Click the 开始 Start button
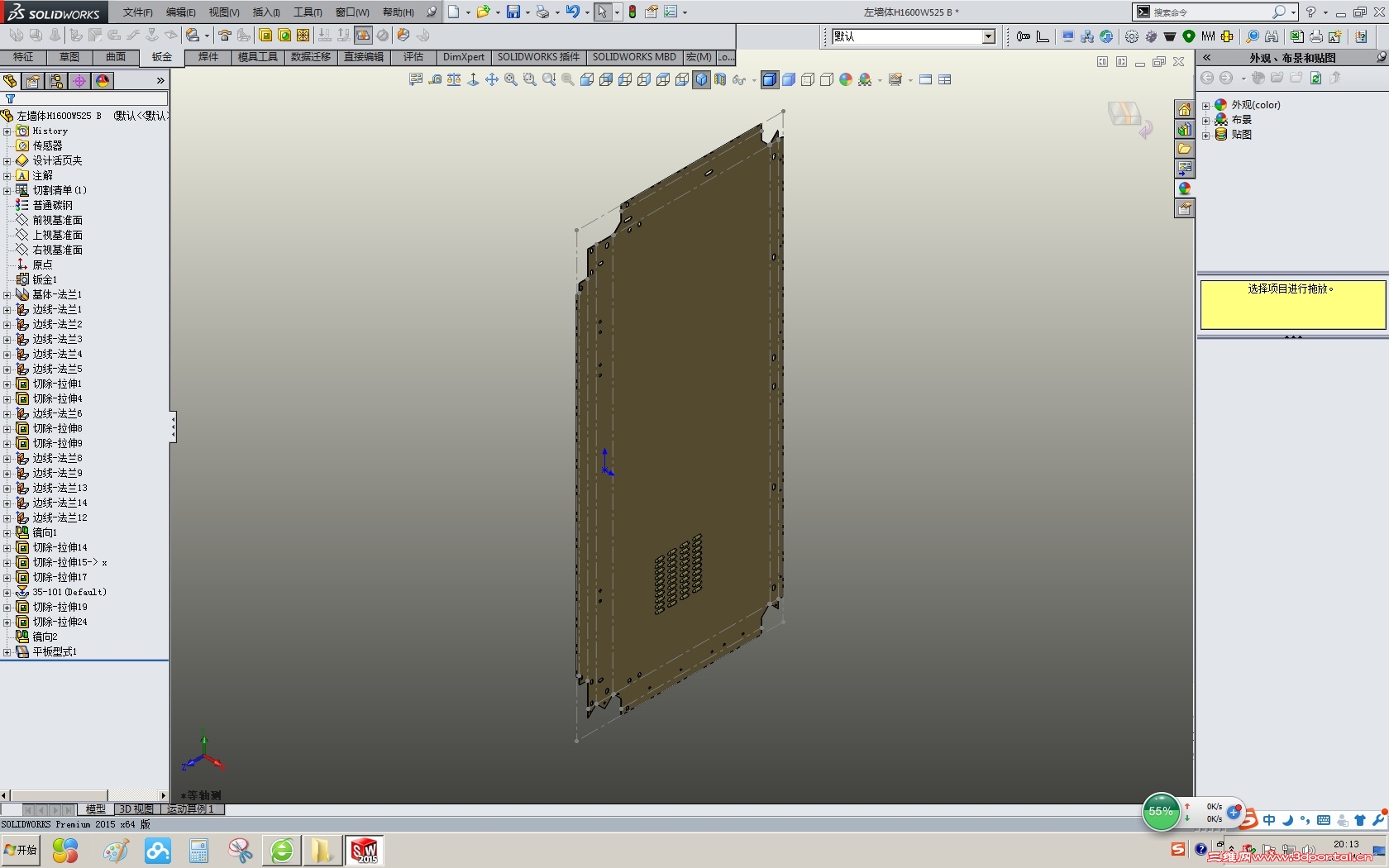This screenshot has height=868, width=1389. pyautogui.click(x=21, y=850)
